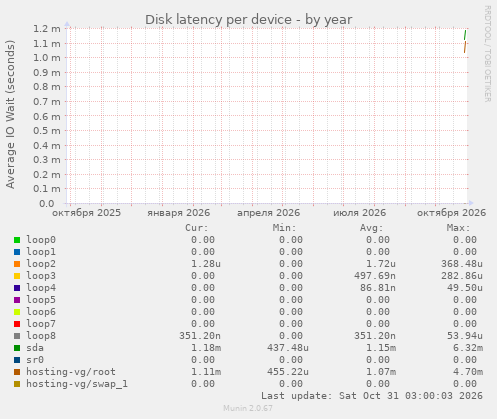This screenshot has height=419, width=497.
Task: Click the 'Munin 2.0.67' version text
Action: point(248,408)
